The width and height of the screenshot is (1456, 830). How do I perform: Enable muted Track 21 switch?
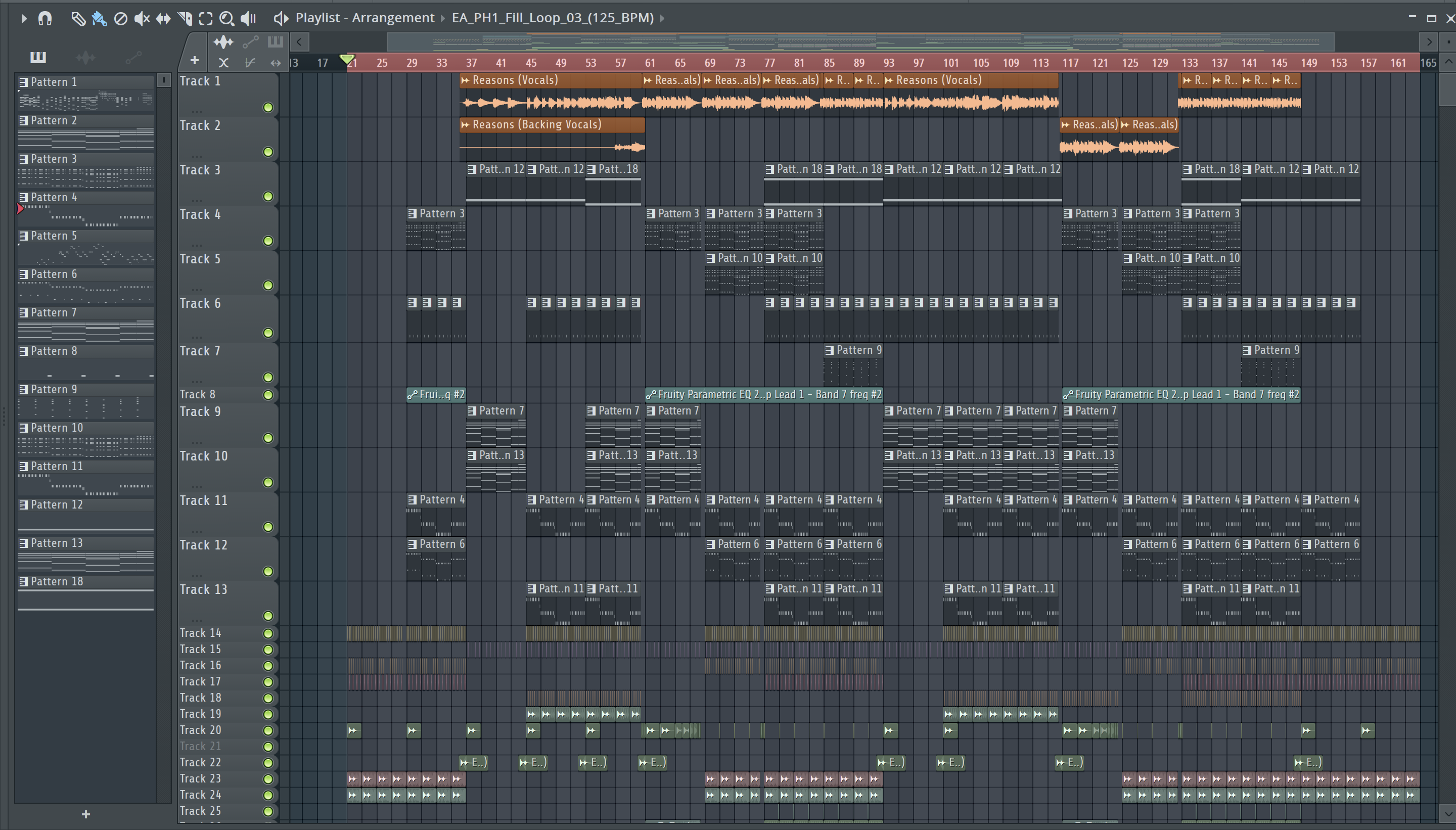268,747
